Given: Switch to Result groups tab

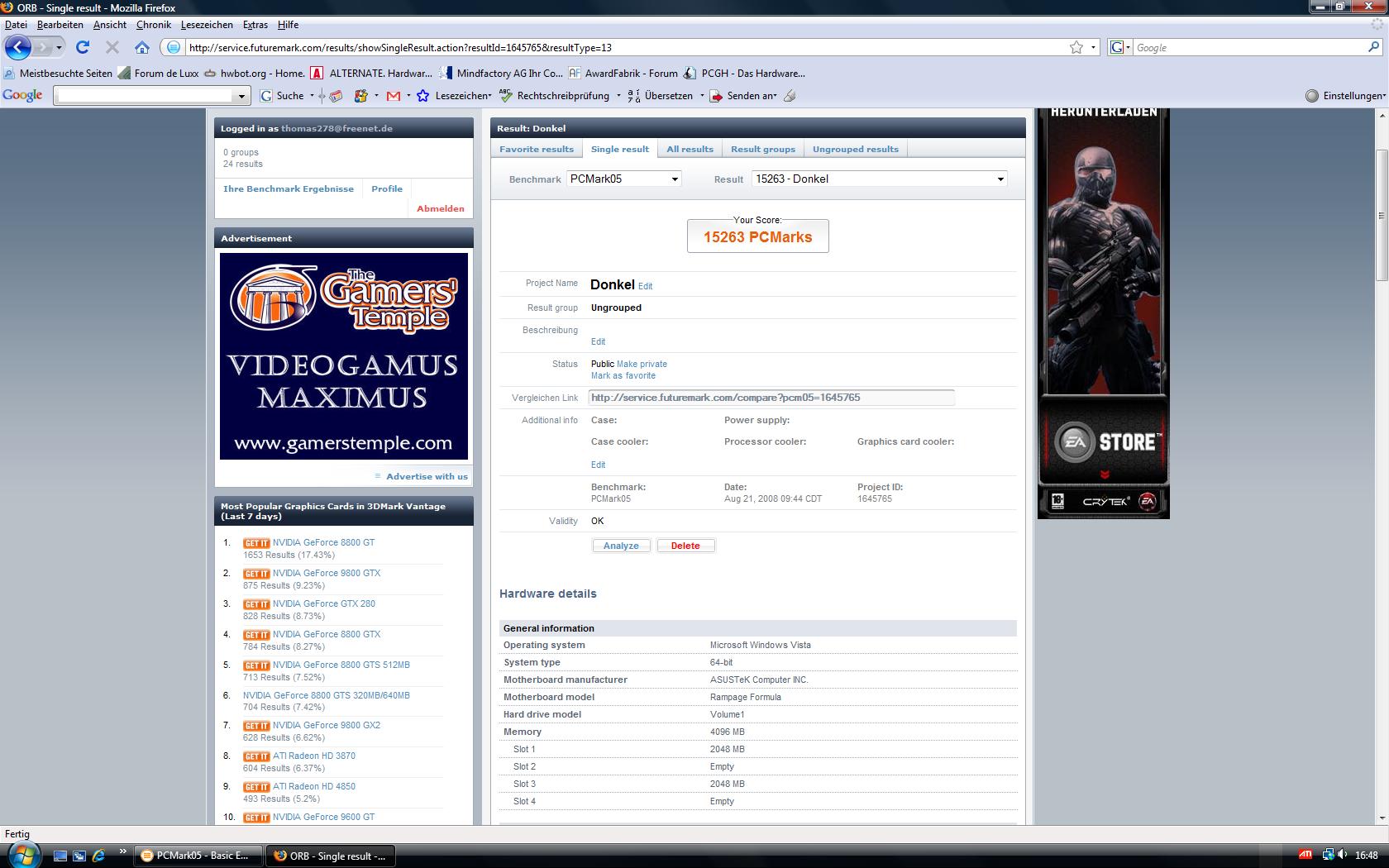Looking at the screenshot, I should pos(763,149).
